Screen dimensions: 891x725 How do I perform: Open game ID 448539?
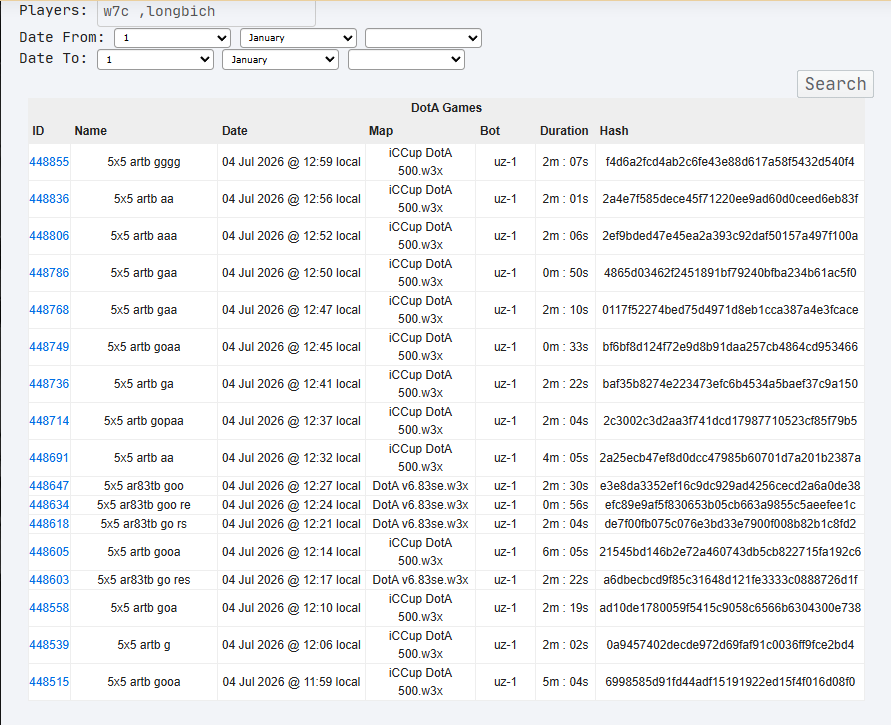coord(49,645)
